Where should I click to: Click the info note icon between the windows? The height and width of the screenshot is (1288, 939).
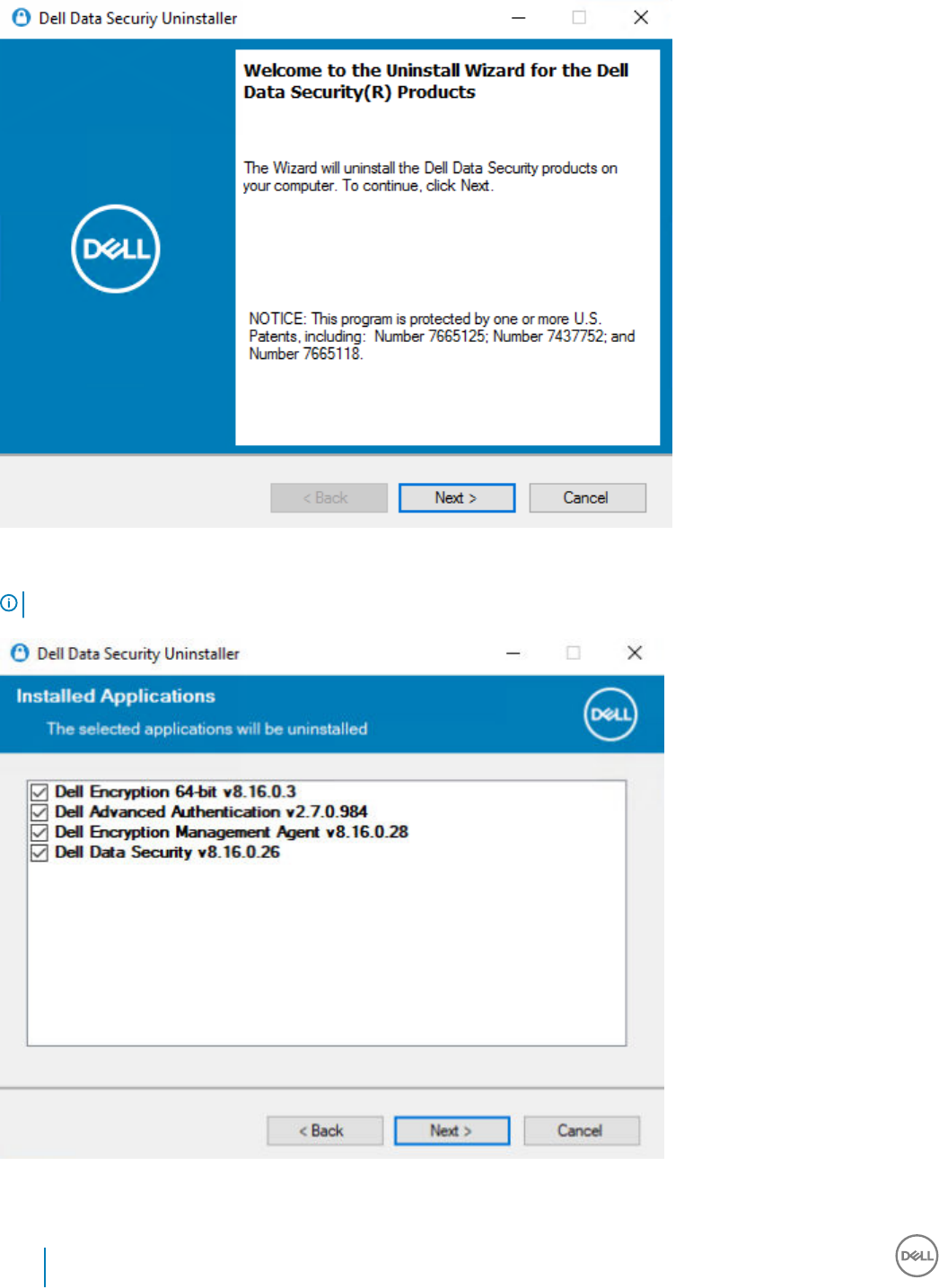[x=9, y=603]
